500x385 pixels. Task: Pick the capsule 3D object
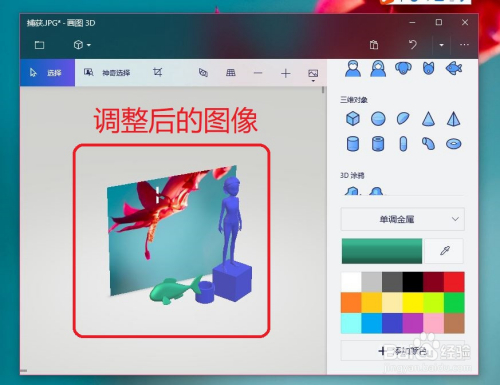pyautogui.click(x=403, y=144)
